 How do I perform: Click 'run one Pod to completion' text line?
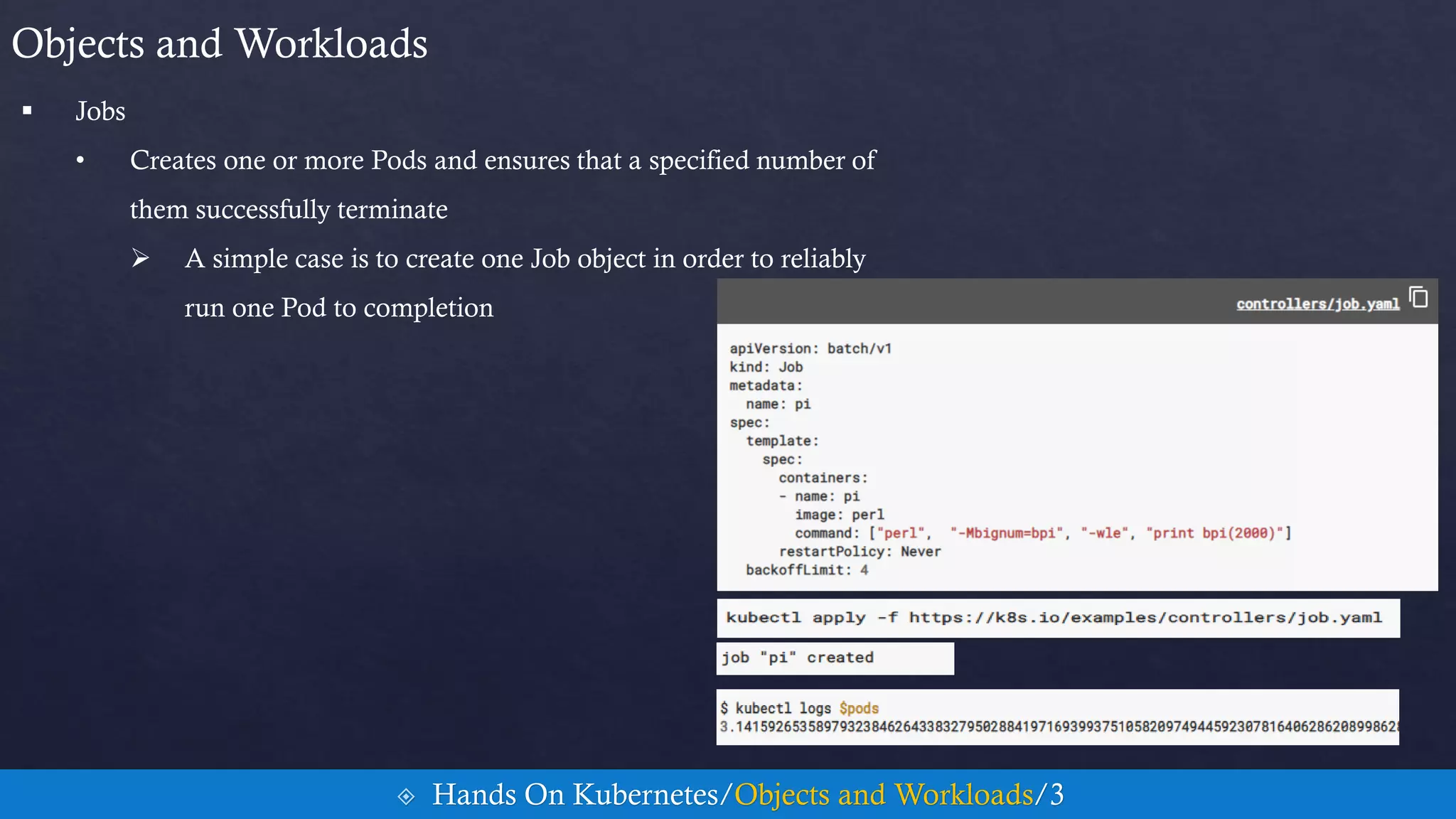[339, 308]
